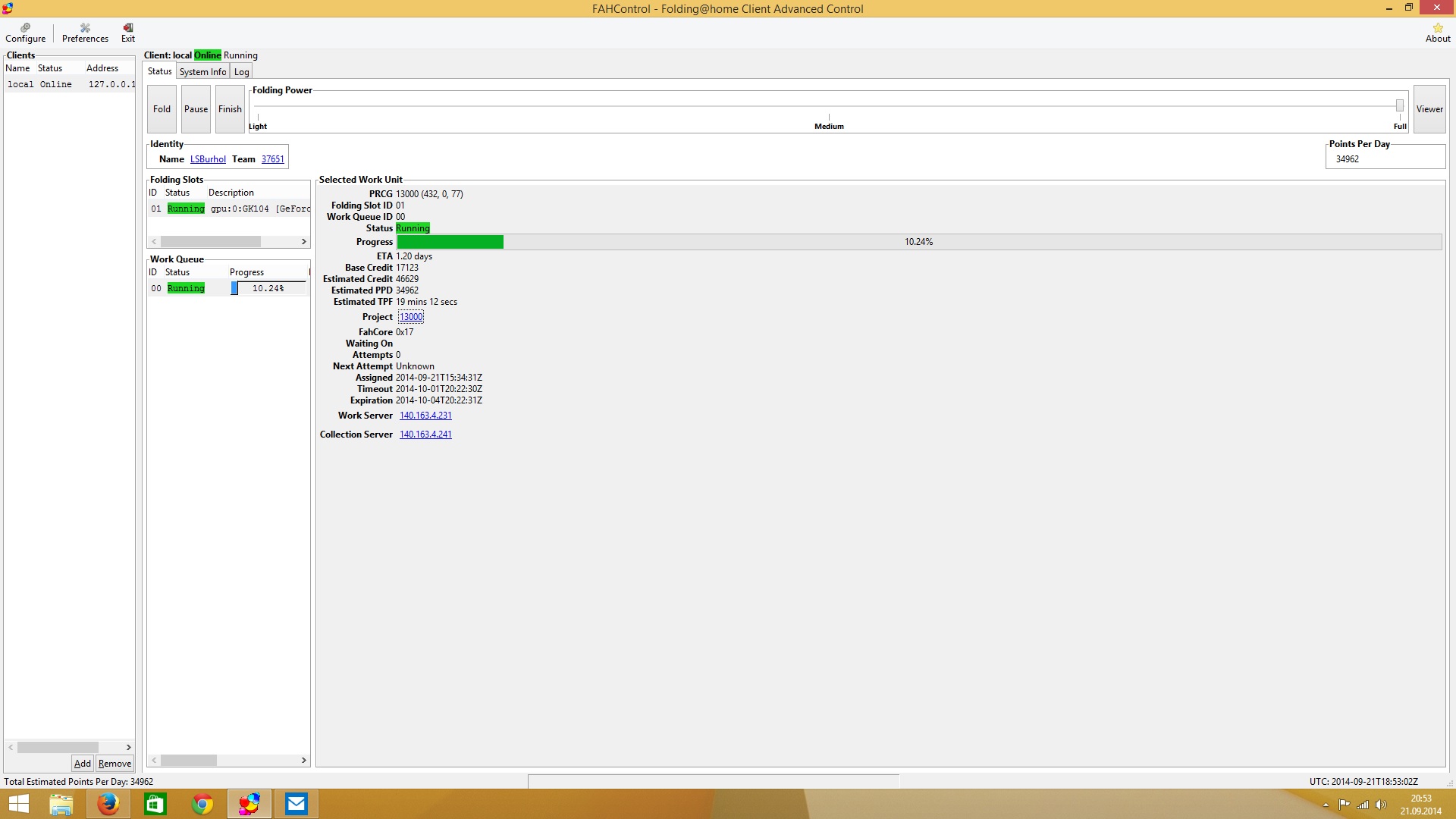
Task: Switch to the System Info tab
Action: click(x=202, y=72)
